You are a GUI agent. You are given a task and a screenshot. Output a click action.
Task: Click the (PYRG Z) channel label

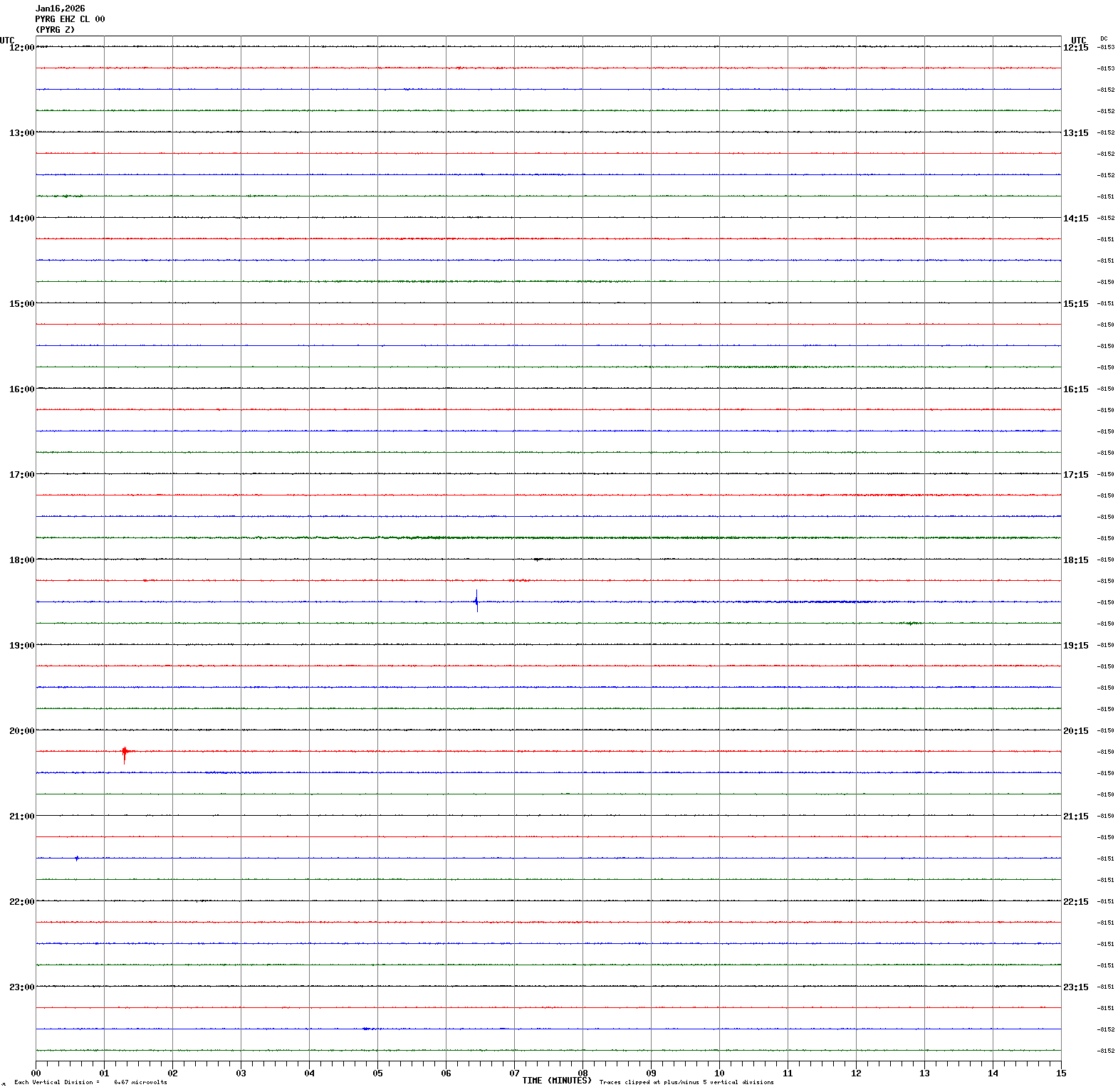pos(55,30)
